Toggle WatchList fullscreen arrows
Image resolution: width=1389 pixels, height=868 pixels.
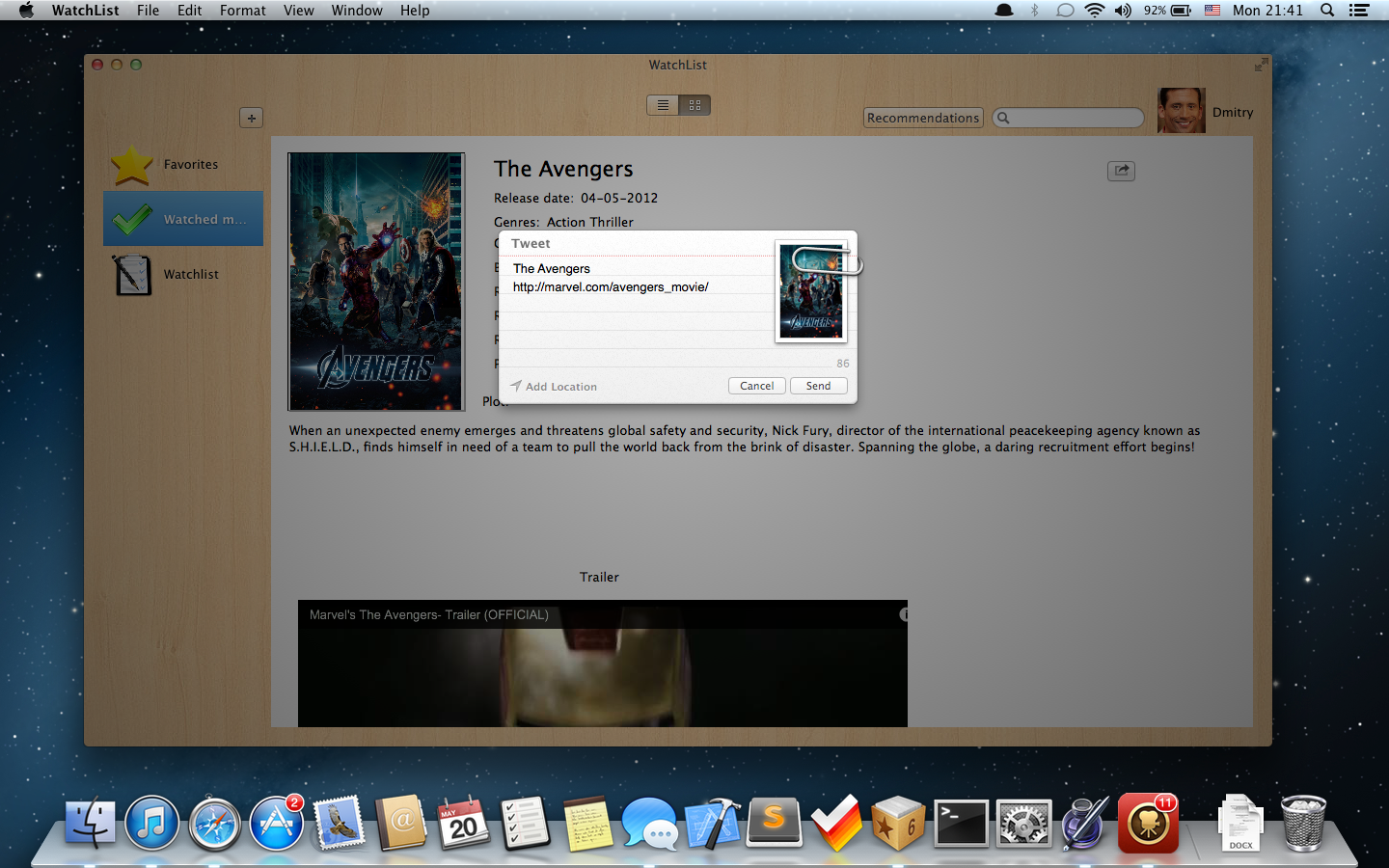pos(1261,65)
